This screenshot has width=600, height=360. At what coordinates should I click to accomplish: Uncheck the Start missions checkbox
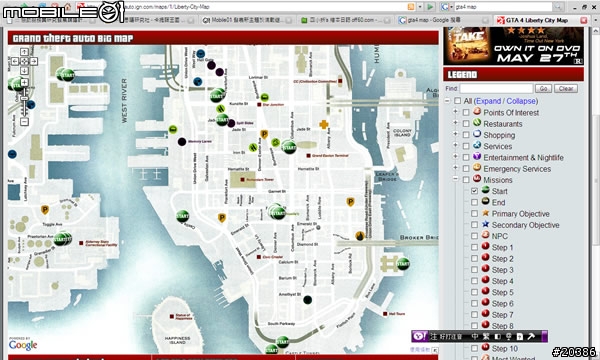pyautogui.click(x=474, y=191)
